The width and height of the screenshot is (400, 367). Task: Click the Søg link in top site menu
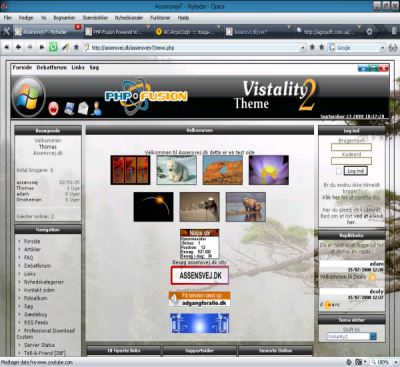tap(94, 67)
